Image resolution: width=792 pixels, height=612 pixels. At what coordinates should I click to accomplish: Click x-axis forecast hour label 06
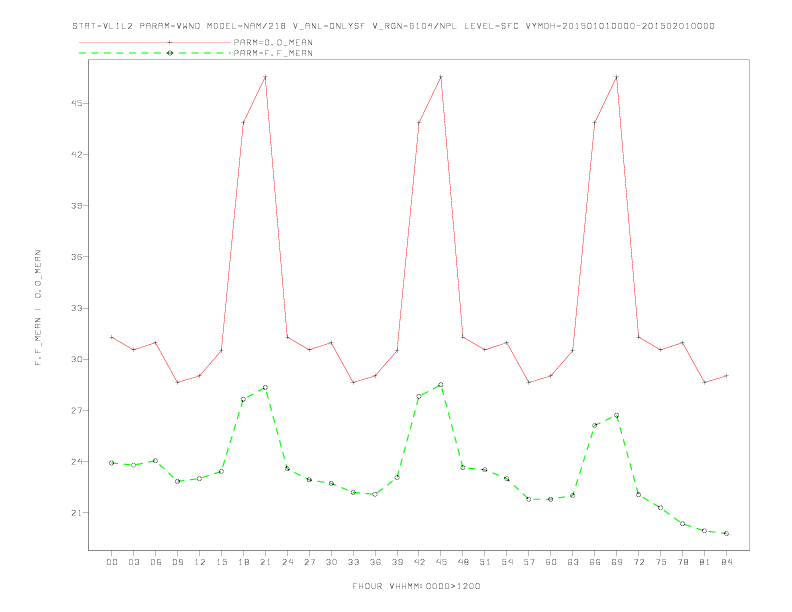click(156, 562)
